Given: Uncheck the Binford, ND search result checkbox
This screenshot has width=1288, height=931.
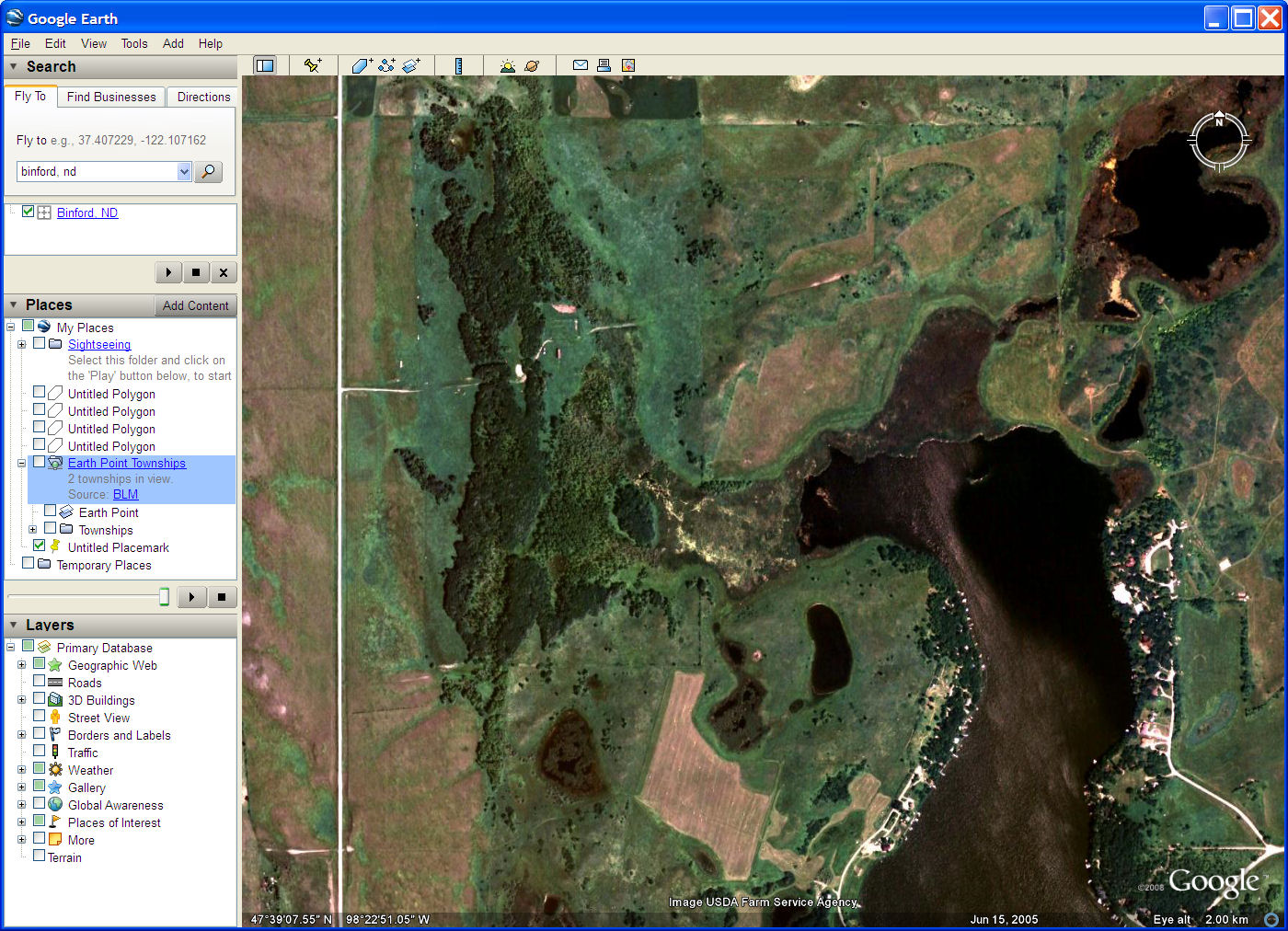Looking at the screenshot, I should pos(28,212).
